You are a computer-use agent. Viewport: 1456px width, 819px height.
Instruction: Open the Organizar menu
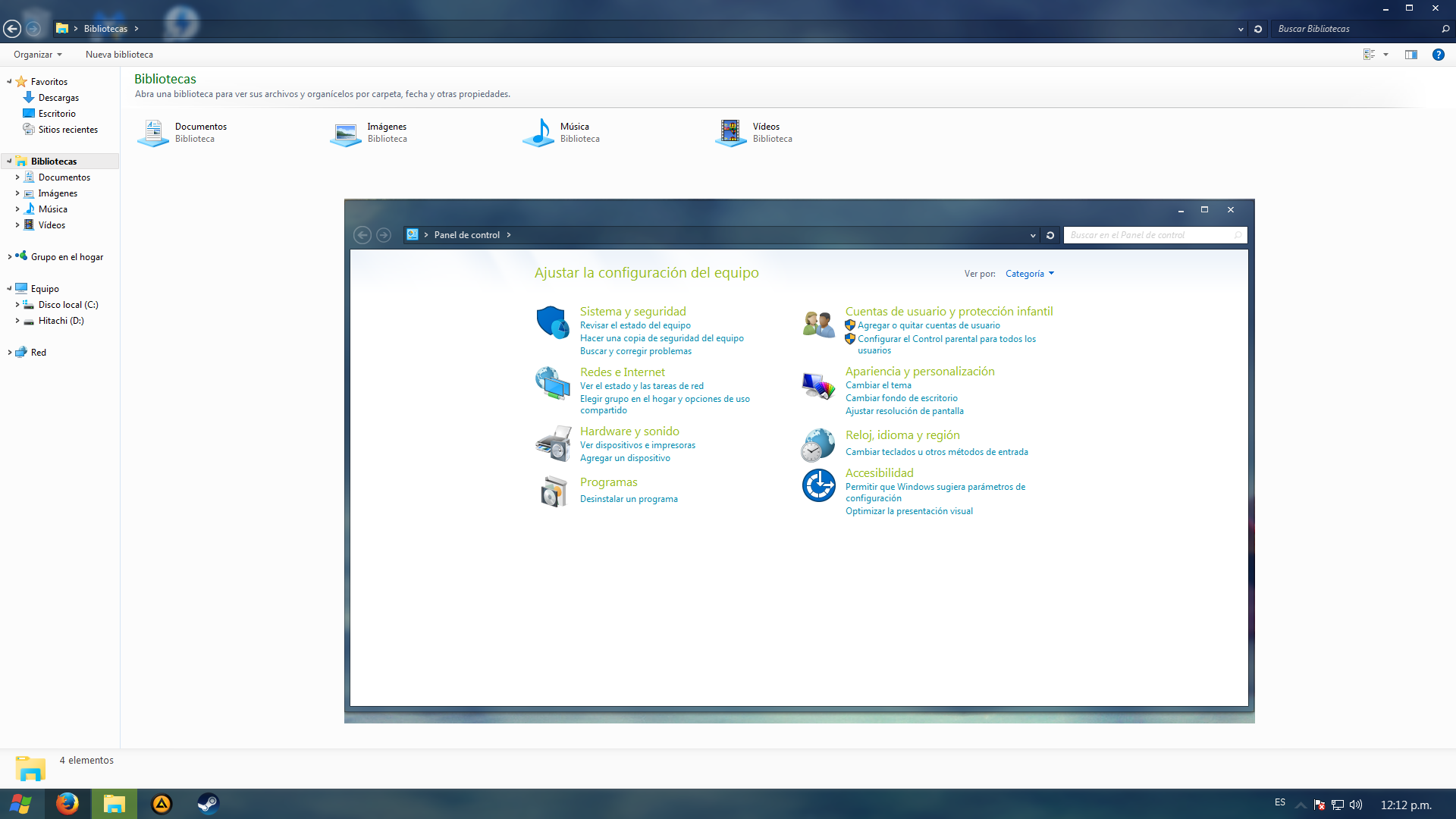pyautogui.click(x=37, y=54)
